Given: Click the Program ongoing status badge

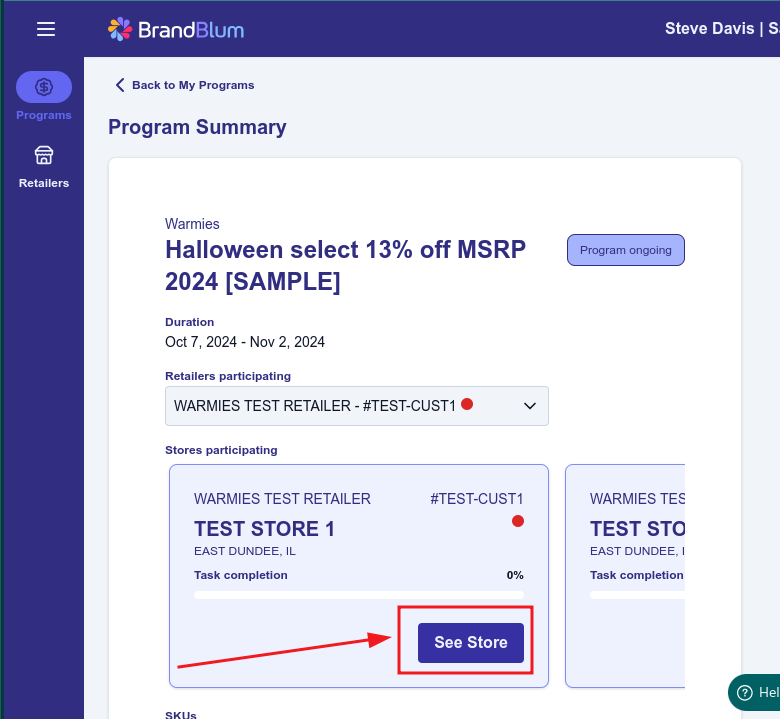Looking at the screenshot, I should (x=626, y=250).
